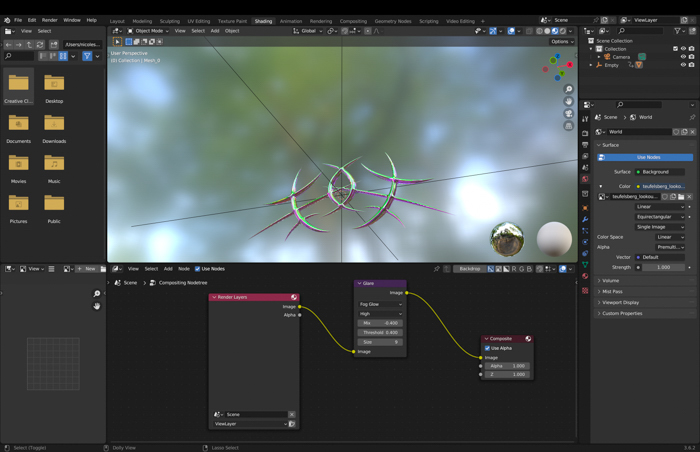The width and height of the screenshot is (700, 452).
Task: Click the Use Nodes button in Surface panel
Action: click(648, 157)
